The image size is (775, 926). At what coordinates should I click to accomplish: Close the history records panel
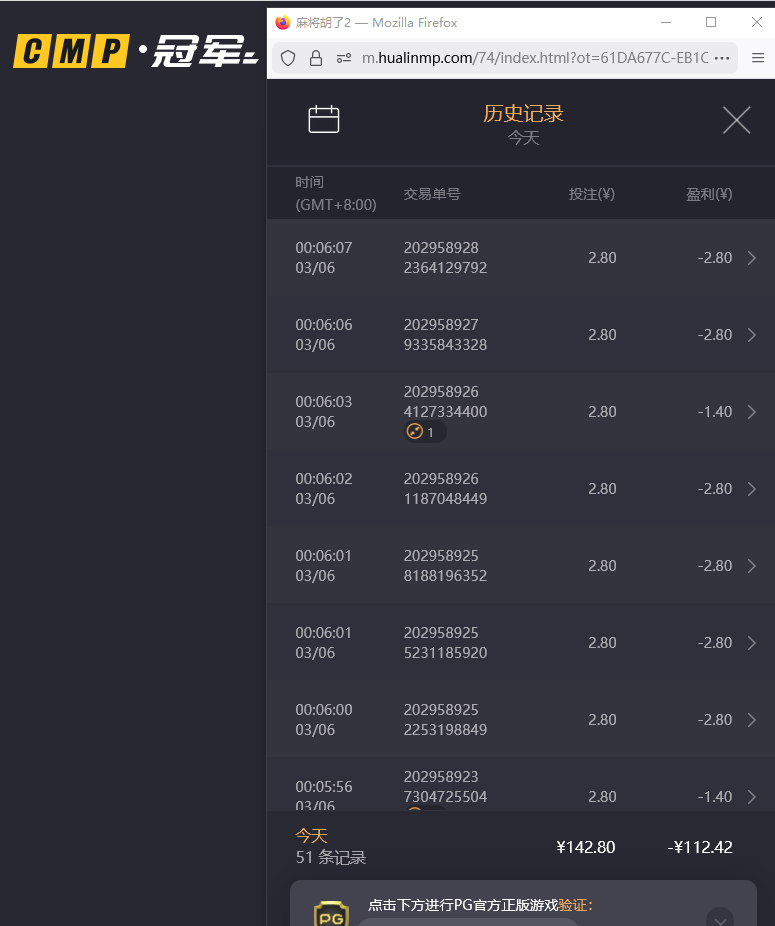tap(736, 121)
